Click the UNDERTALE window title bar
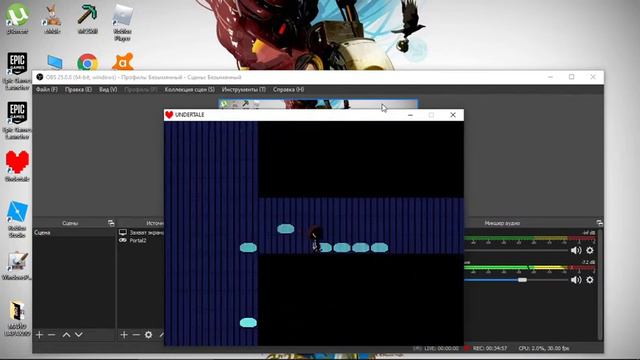The height and width of the screenshot is (360, 640). click(313, 115)
